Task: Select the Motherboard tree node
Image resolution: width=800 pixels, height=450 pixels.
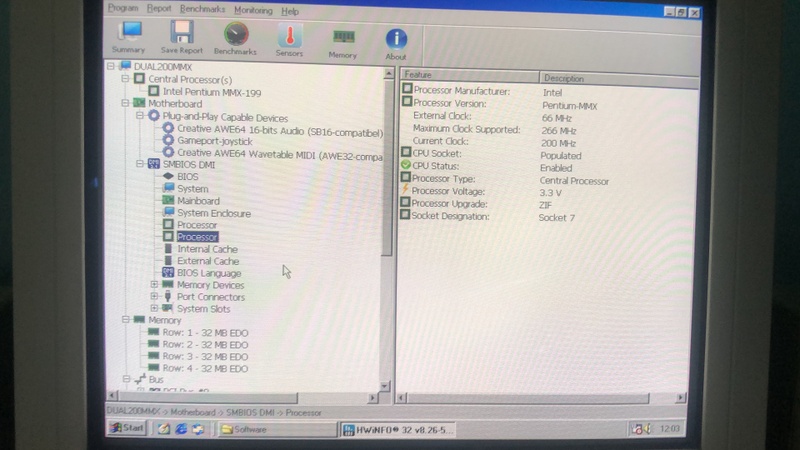Action: [175, 104]
